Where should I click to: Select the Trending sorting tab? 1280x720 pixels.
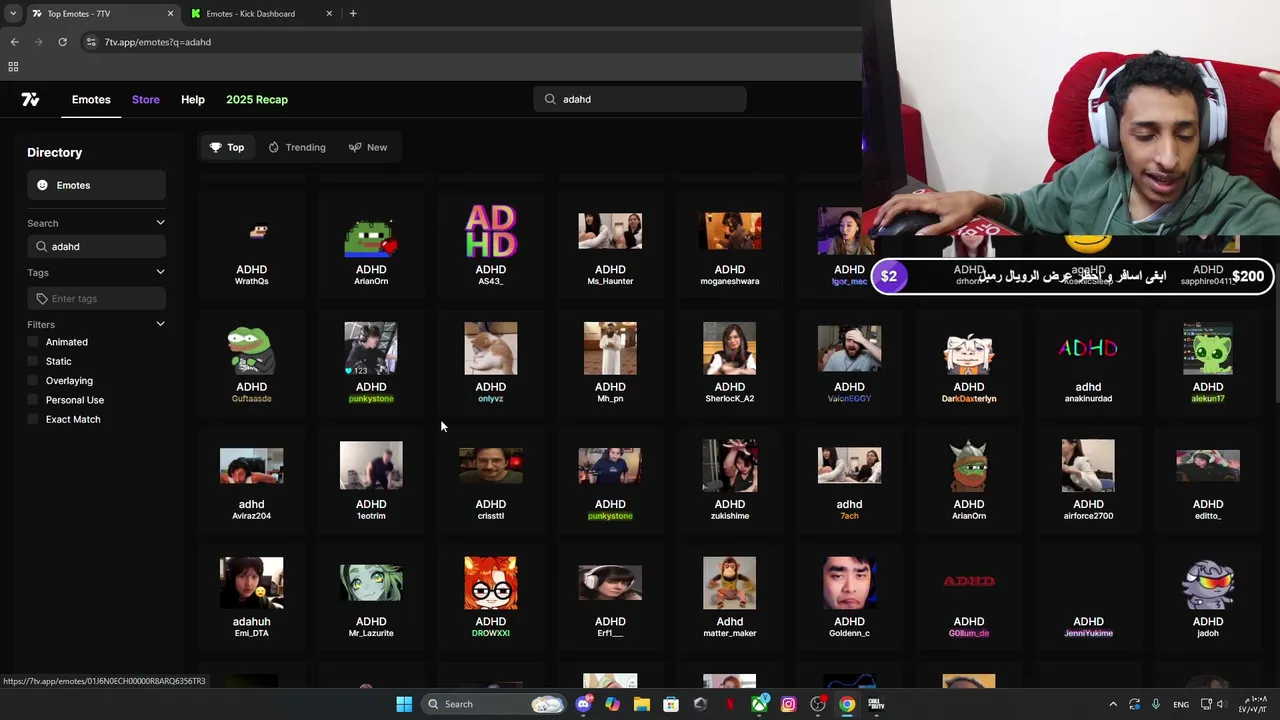click(x=297, y=147)
